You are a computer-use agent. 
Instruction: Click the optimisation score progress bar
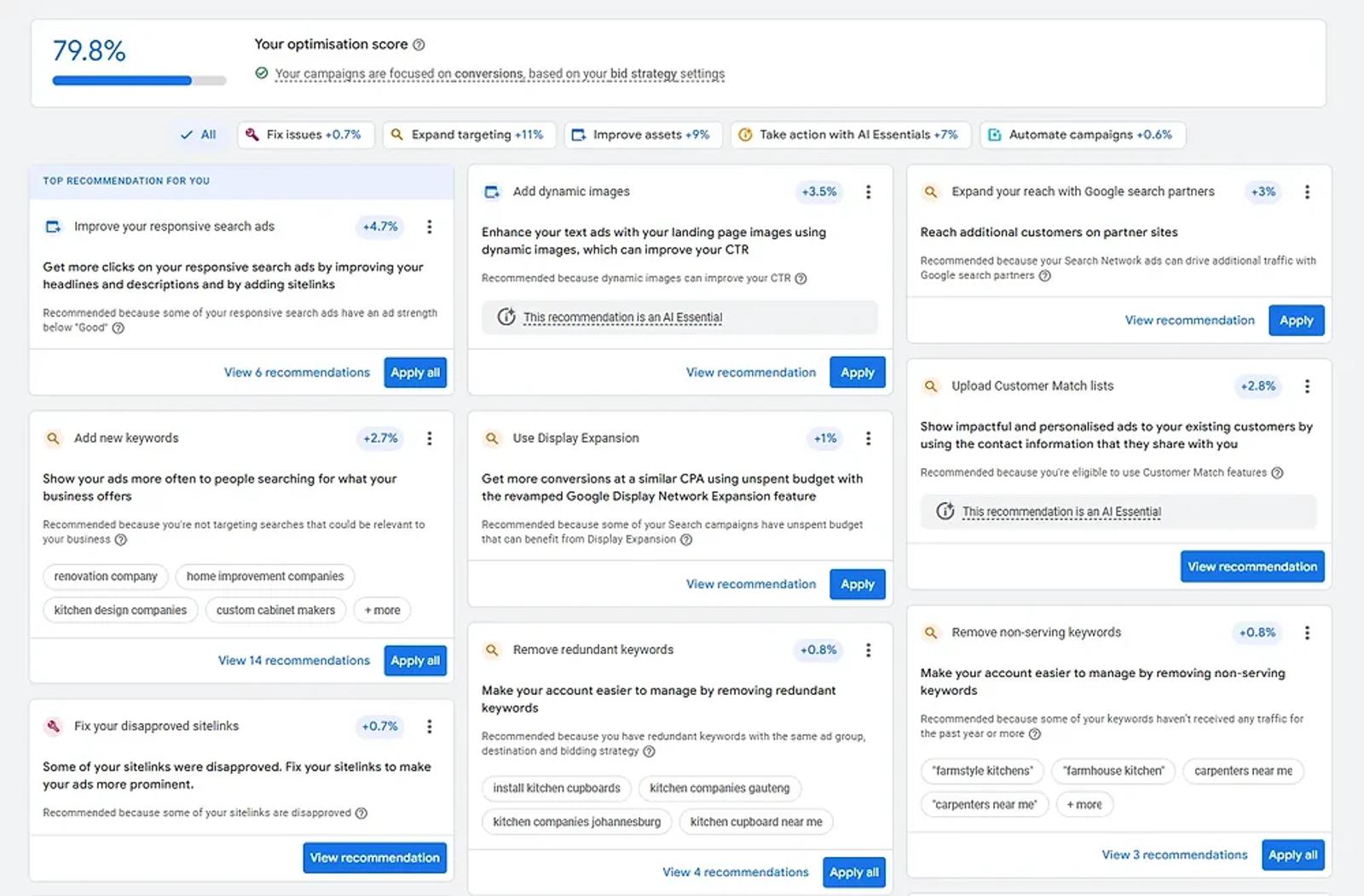tap(140, 80)
